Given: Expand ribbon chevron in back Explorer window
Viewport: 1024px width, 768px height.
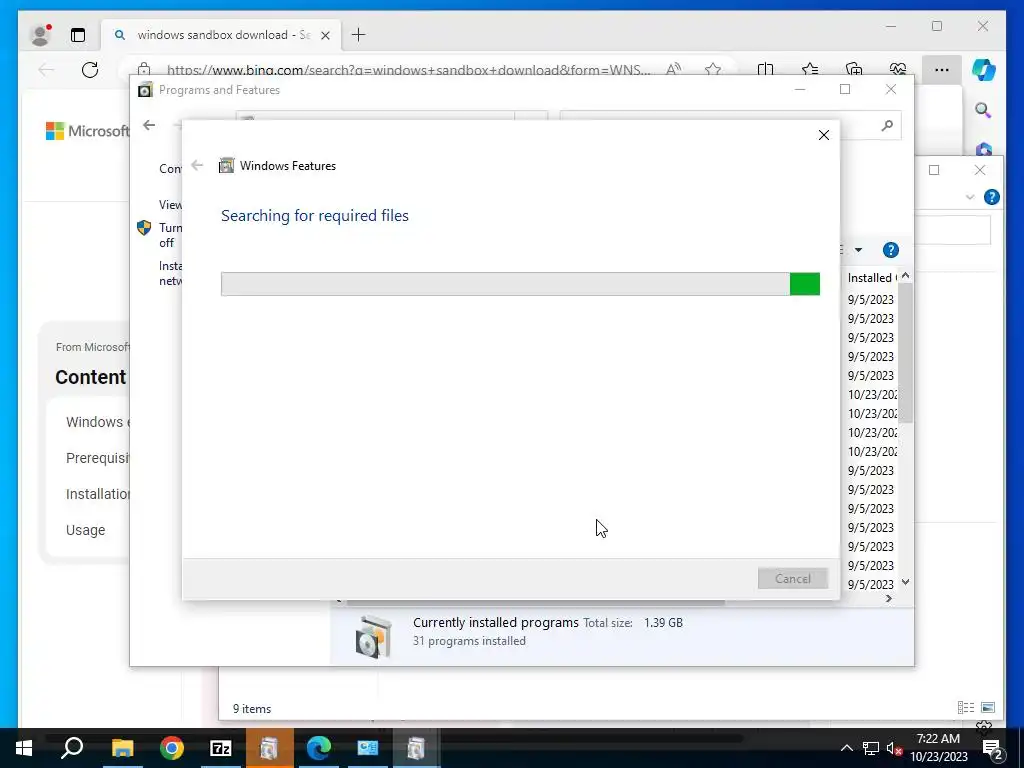Looking at the screenshot, I should 970,197.
